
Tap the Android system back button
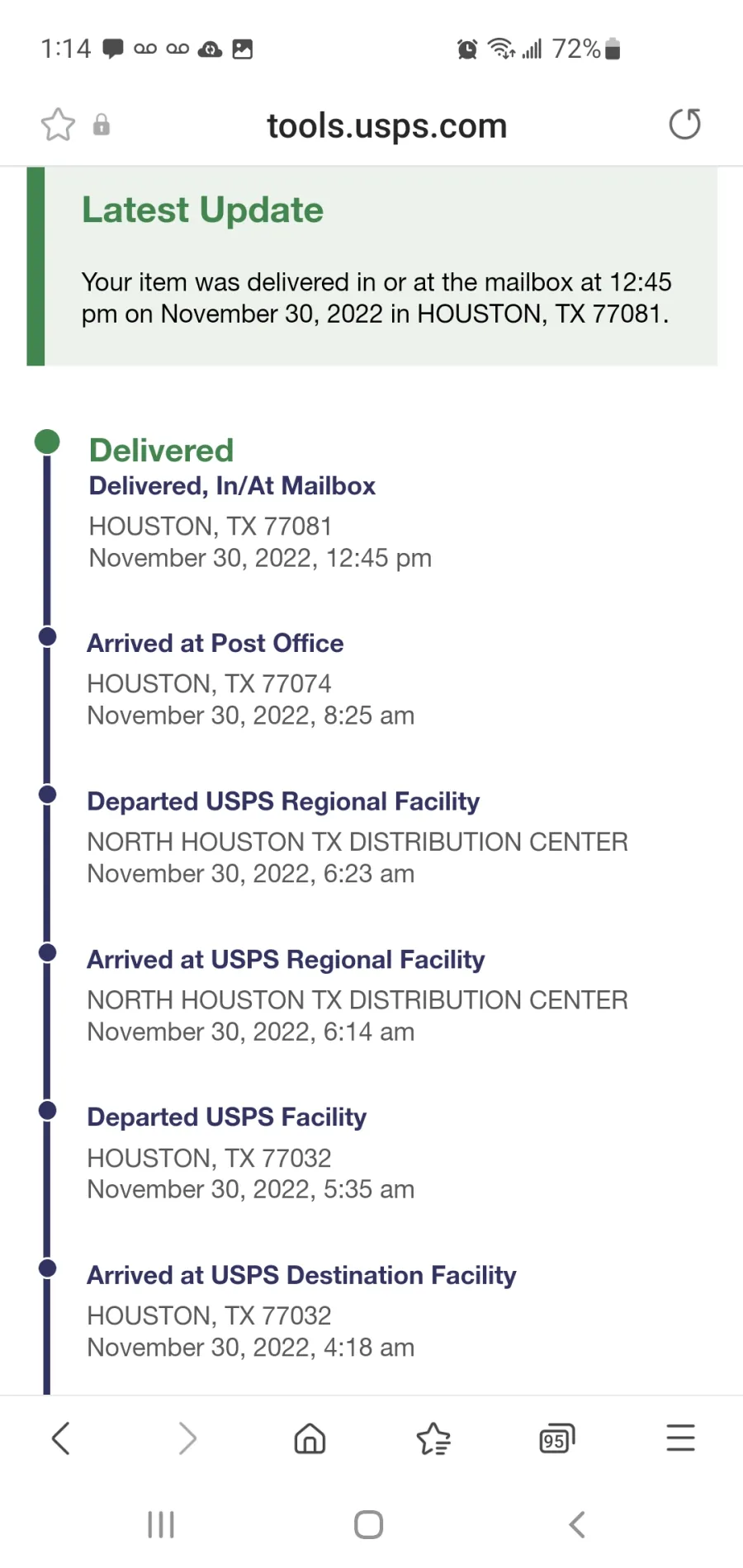tap(577, 1524)
